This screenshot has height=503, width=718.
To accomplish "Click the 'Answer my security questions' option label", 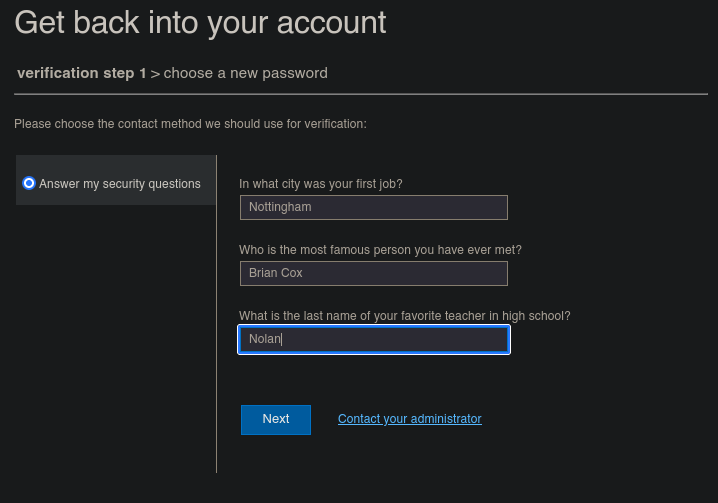I will 119,184.
